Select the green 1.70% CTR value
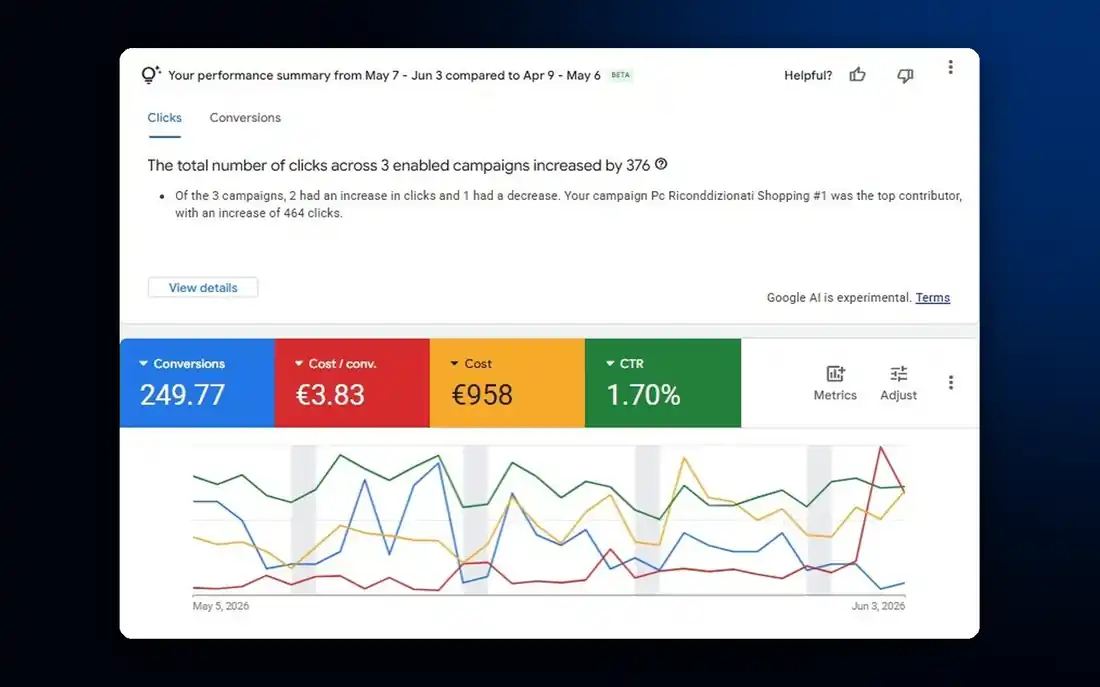 pos(643,395)
